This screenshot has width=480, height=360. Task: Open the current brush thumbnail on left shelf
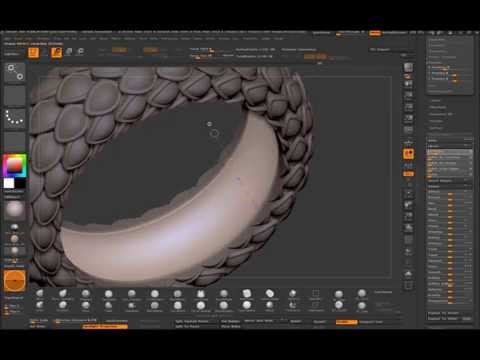pyautogui.click(x=15, y=73)
